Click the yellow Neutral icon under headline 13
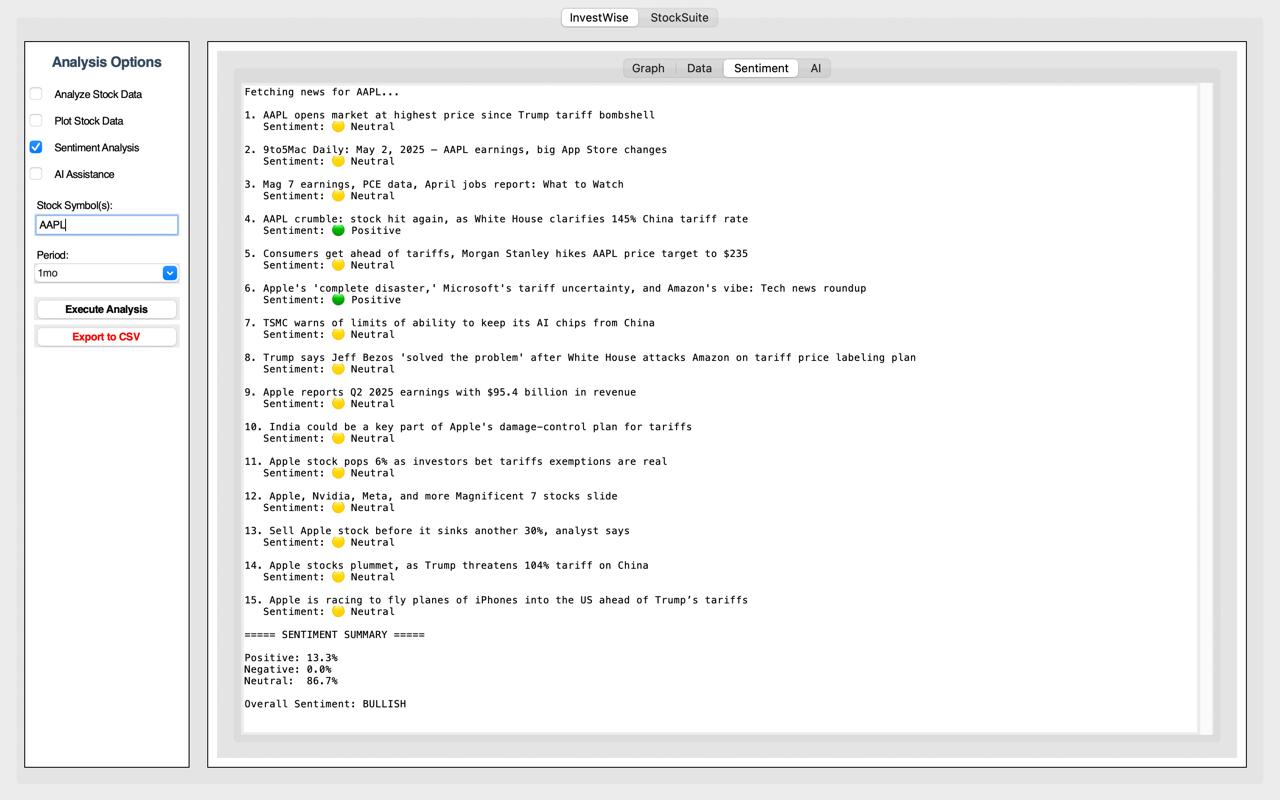Image resolution: width=1280 pixels, height=800 pixels. point(338,543)
